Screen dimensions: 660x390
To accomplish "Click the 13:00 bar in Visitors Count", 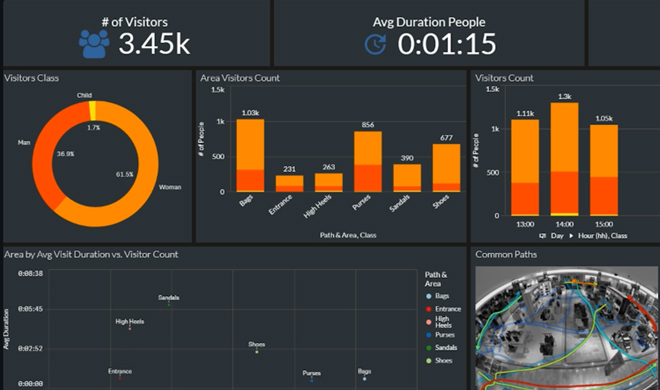I will click(525, 167).
